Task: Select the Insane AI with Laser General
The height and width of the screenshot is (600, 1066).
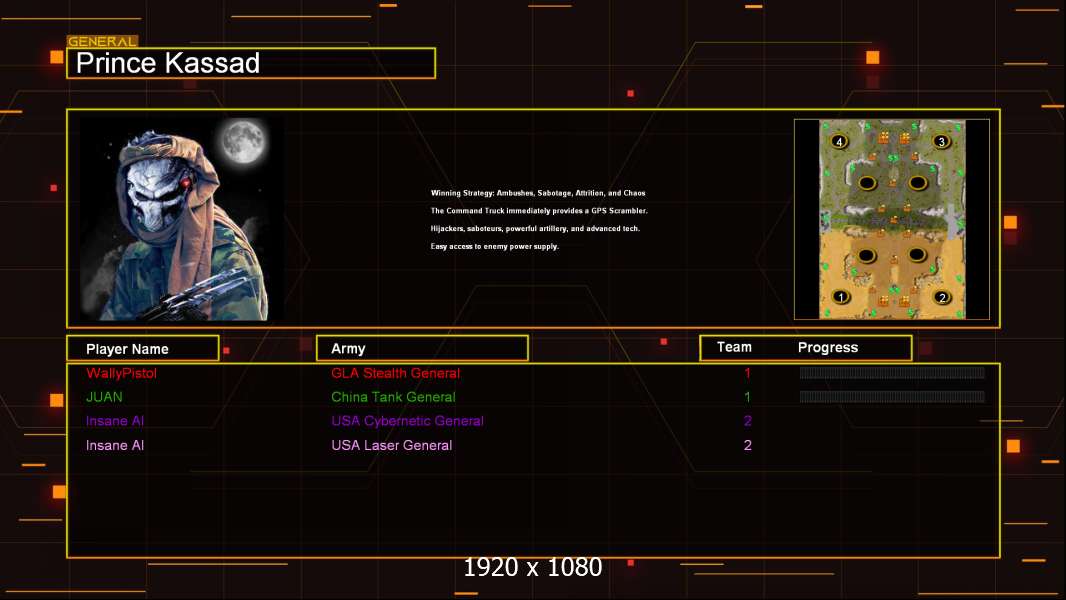Action: [x=115, y=445]
